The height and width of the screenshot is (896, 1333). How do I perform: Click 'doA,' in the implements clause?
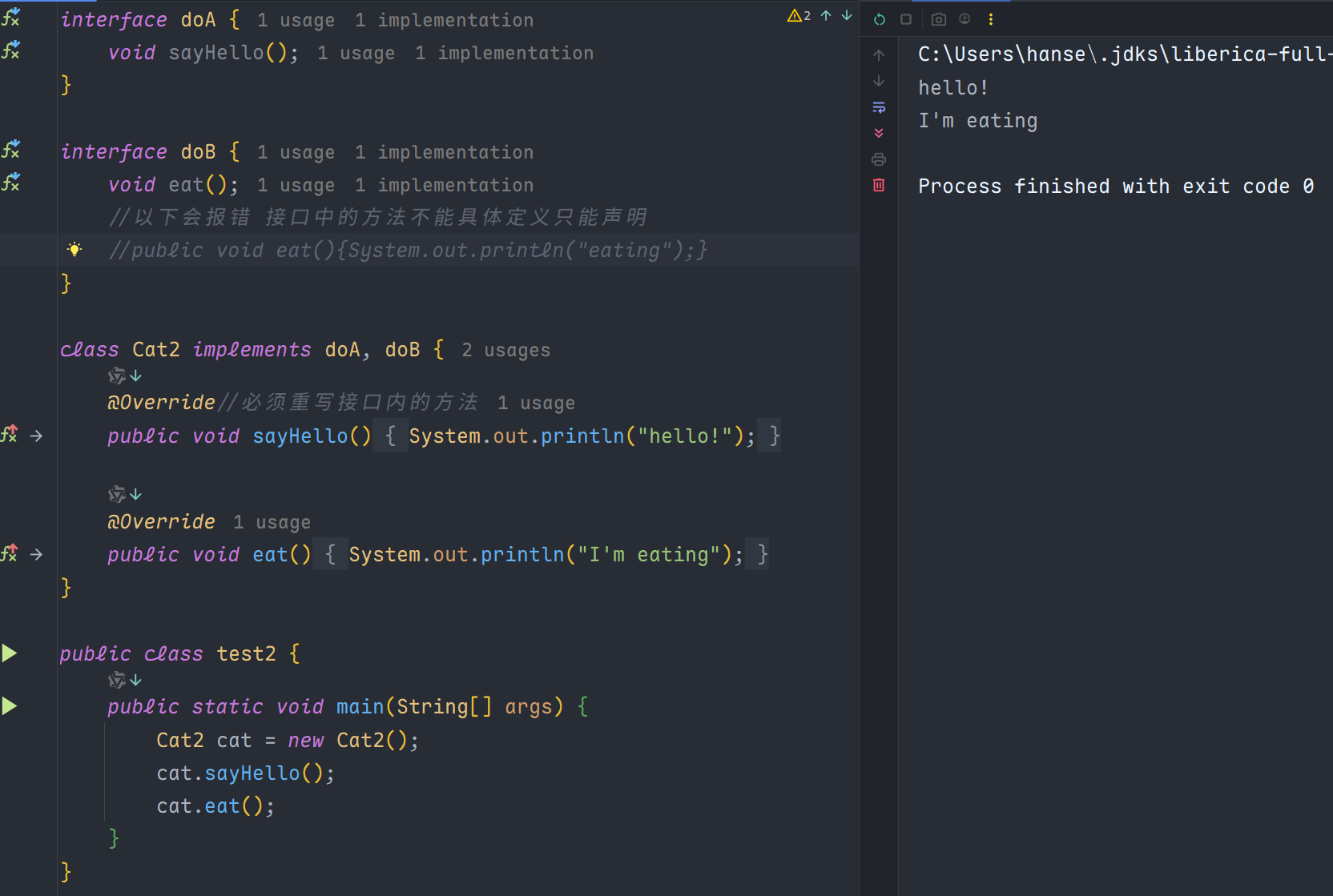348,350
